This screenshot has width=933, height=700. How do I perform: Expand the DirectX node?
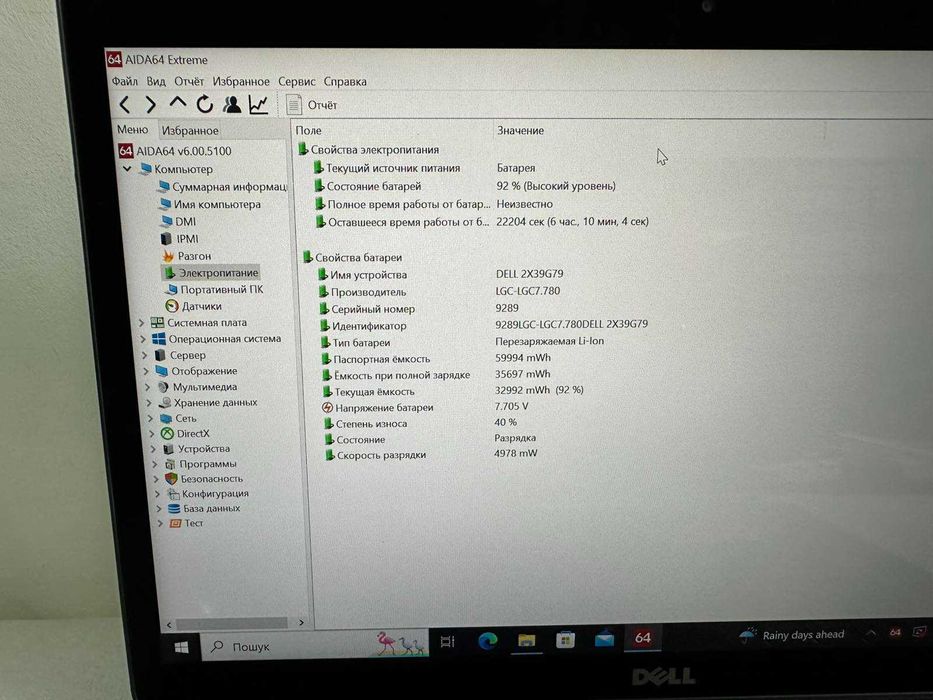(x=152, y=434)
